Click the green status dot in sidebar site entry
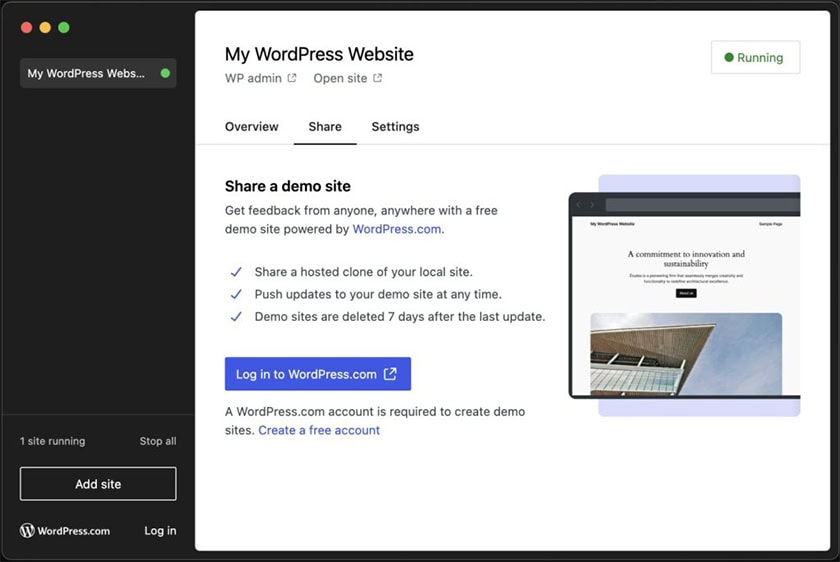The image size is (840, 562). click(165, 73)
